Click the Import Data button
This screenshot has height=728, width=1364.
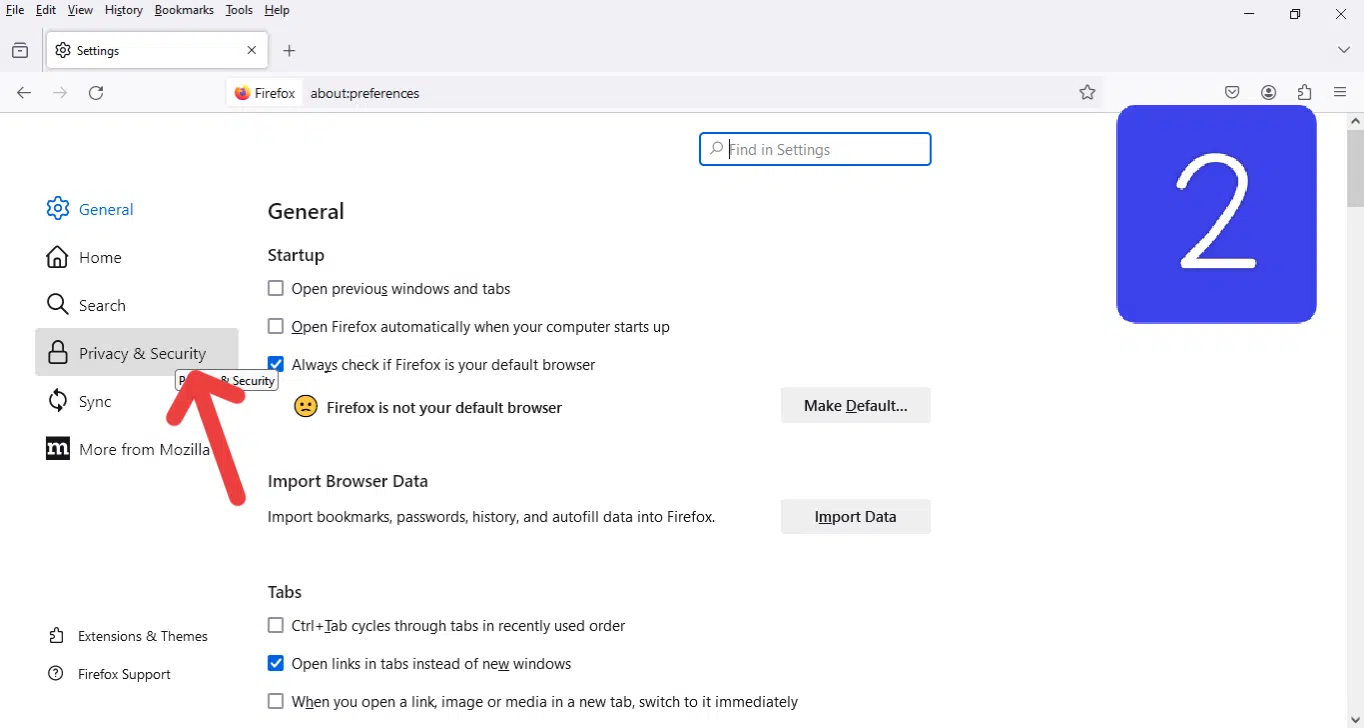point(855,517)
